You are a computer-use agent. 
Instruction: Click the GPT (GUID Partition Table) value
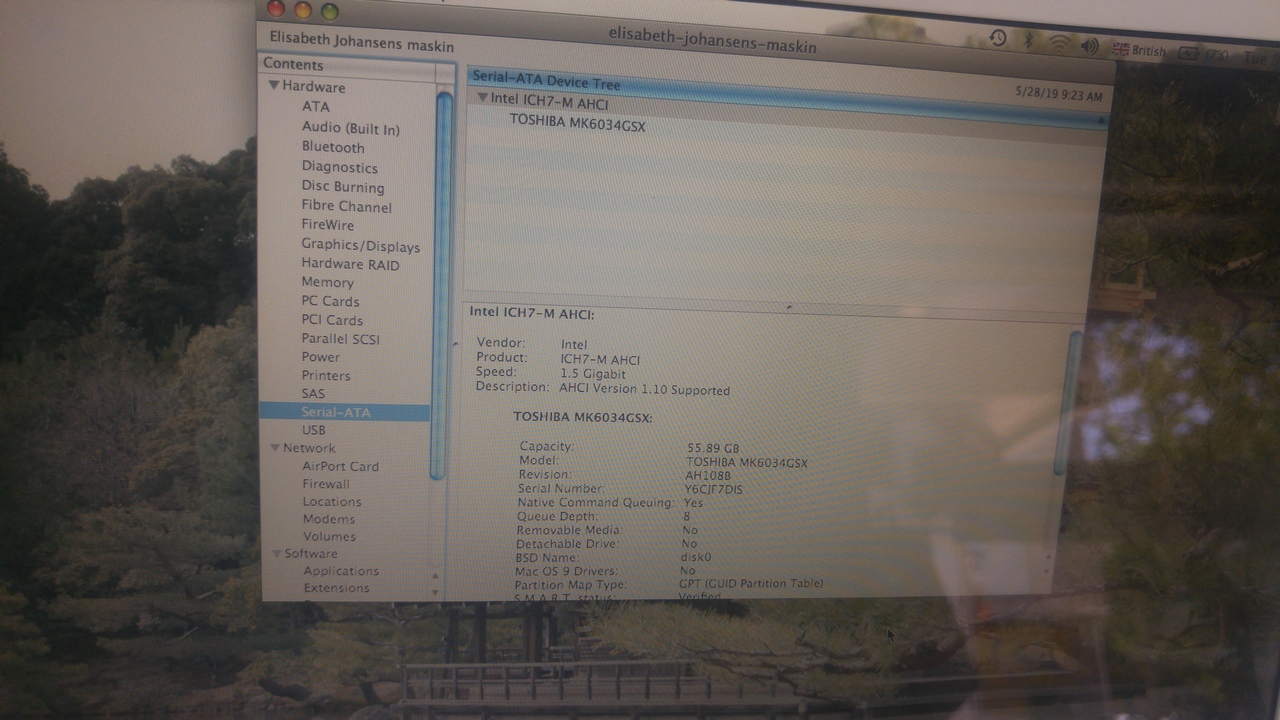[x=751, y=583]
